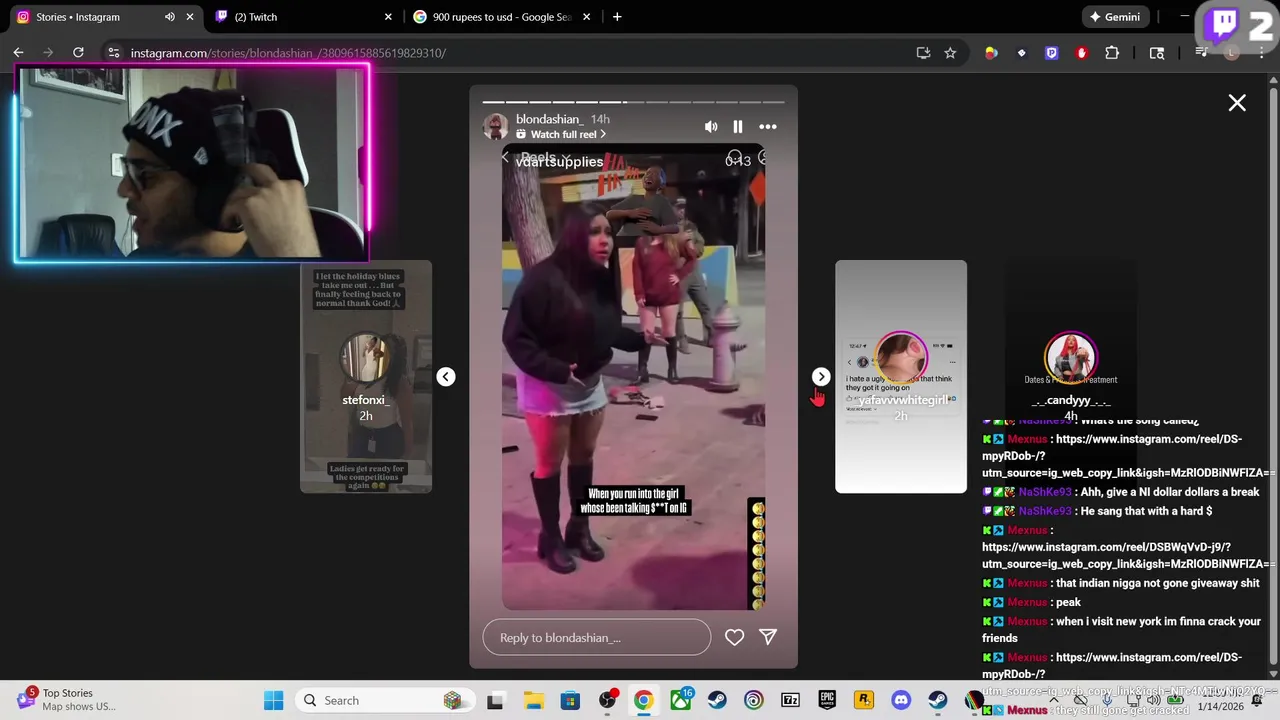Open Epic Games Launcher from taskbar
The height and width of the screenshot is (720, 1280).
(827, 701)
